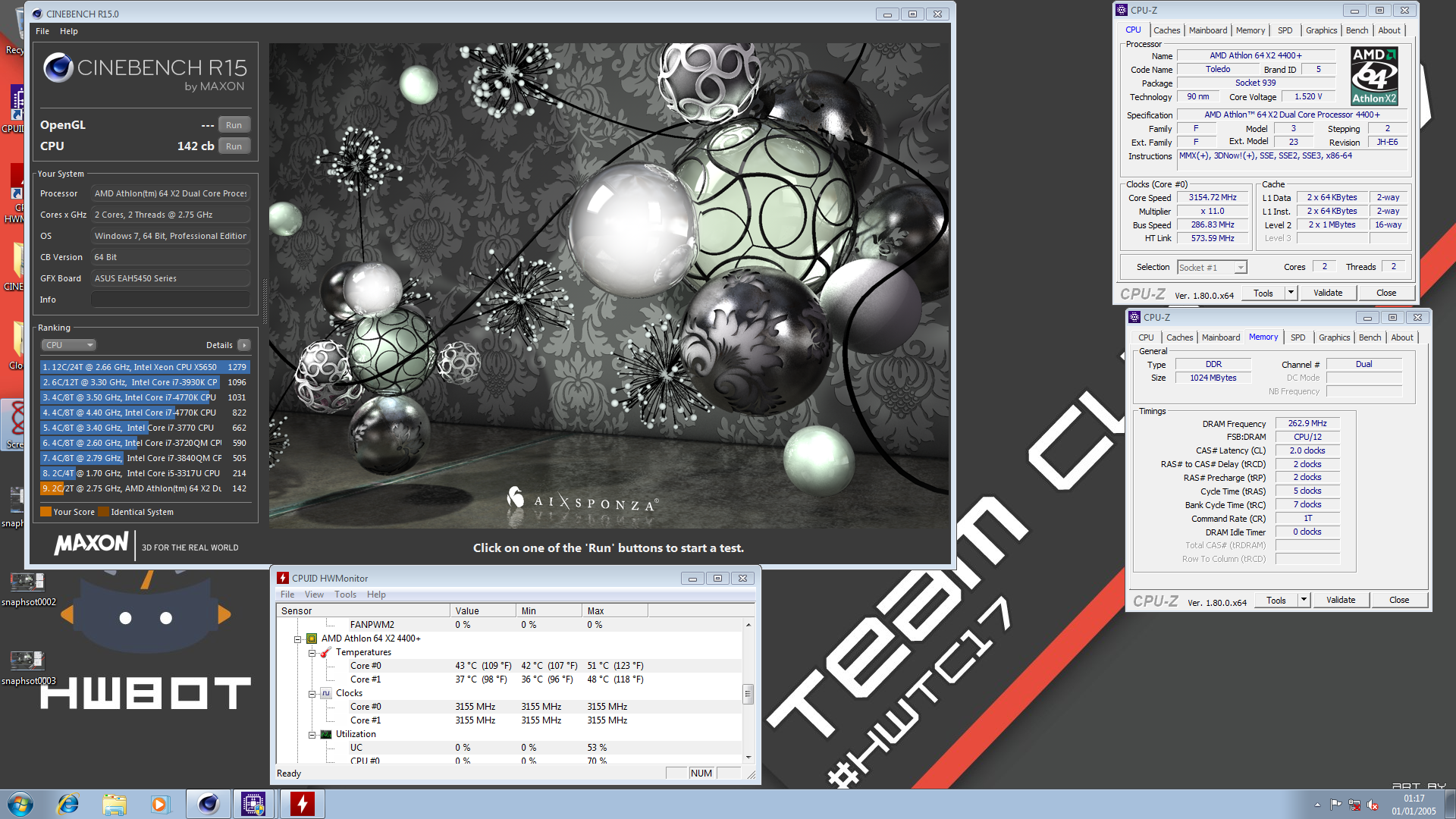The image size is (1456, 819).
Task: Click Close button in top CPU-Z window
Action: 1386,293
